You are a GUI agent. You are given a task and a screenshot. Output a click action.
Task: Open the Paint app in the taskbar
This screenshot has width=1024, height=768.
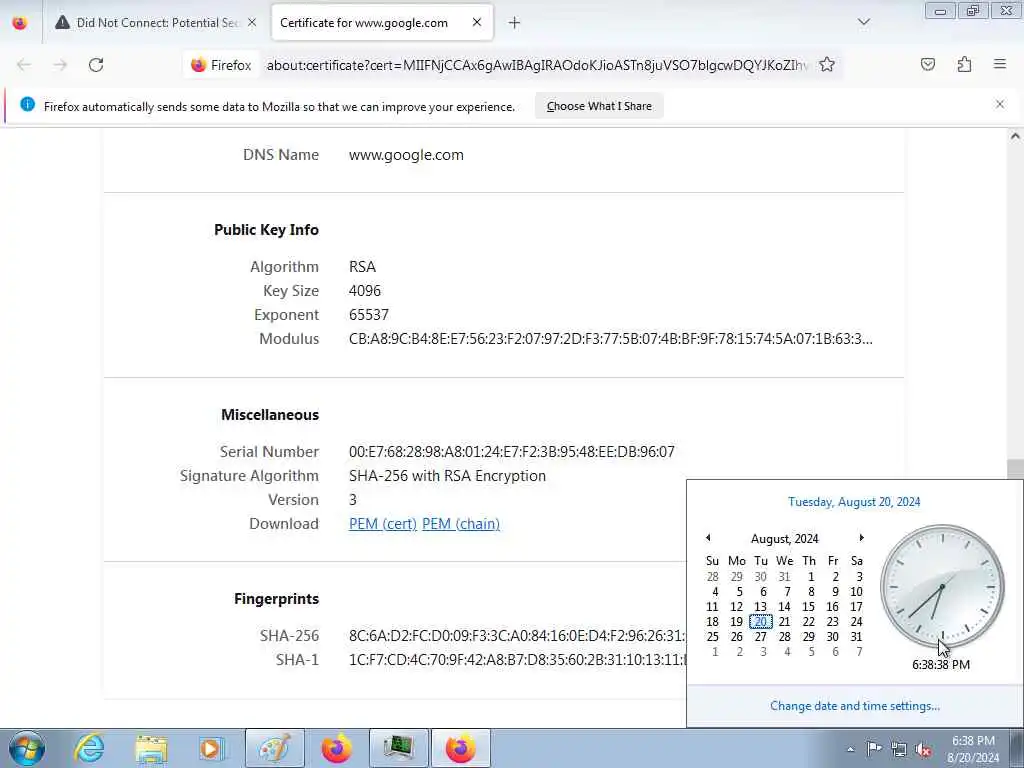tap(275, 748)
